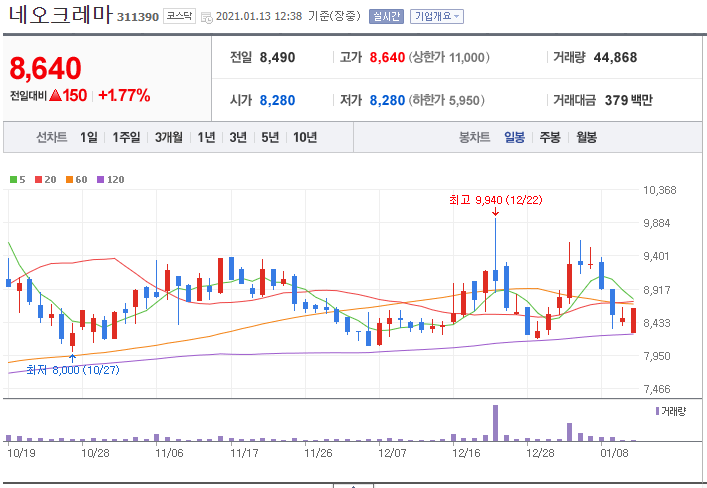Click the 01/08 date axis label
Image resolution: width=707 pixels, height=488 pixels.
614,453
